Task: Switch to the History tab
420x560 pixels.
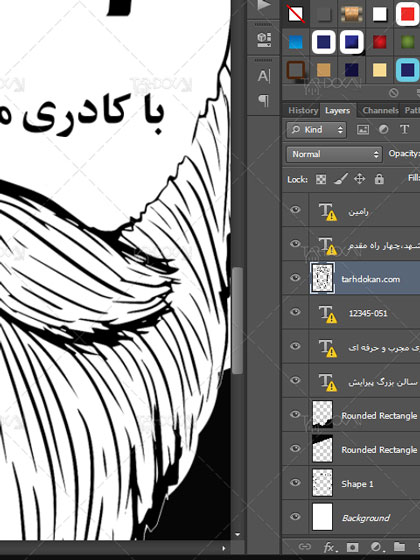Action: point(303,110)
